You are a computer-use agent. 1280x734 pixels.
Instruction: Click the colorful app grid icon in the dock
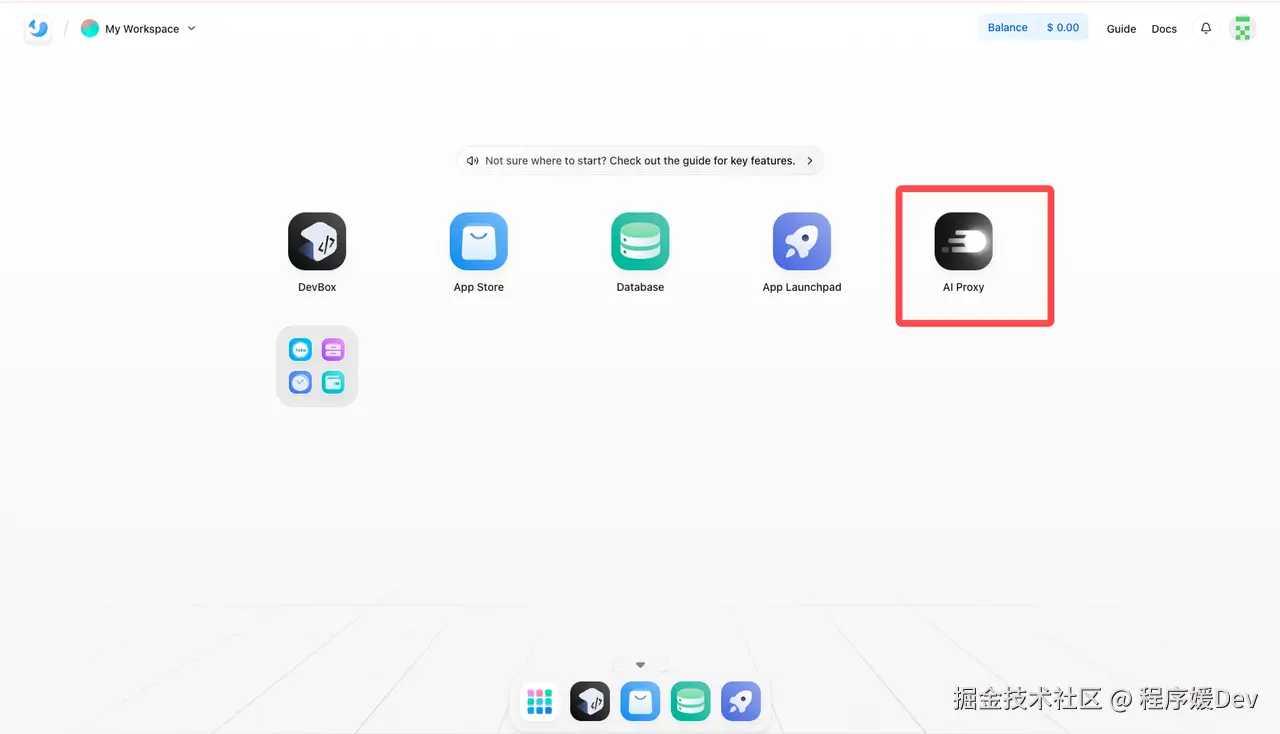pyautogui.click(x=540, y=702)
